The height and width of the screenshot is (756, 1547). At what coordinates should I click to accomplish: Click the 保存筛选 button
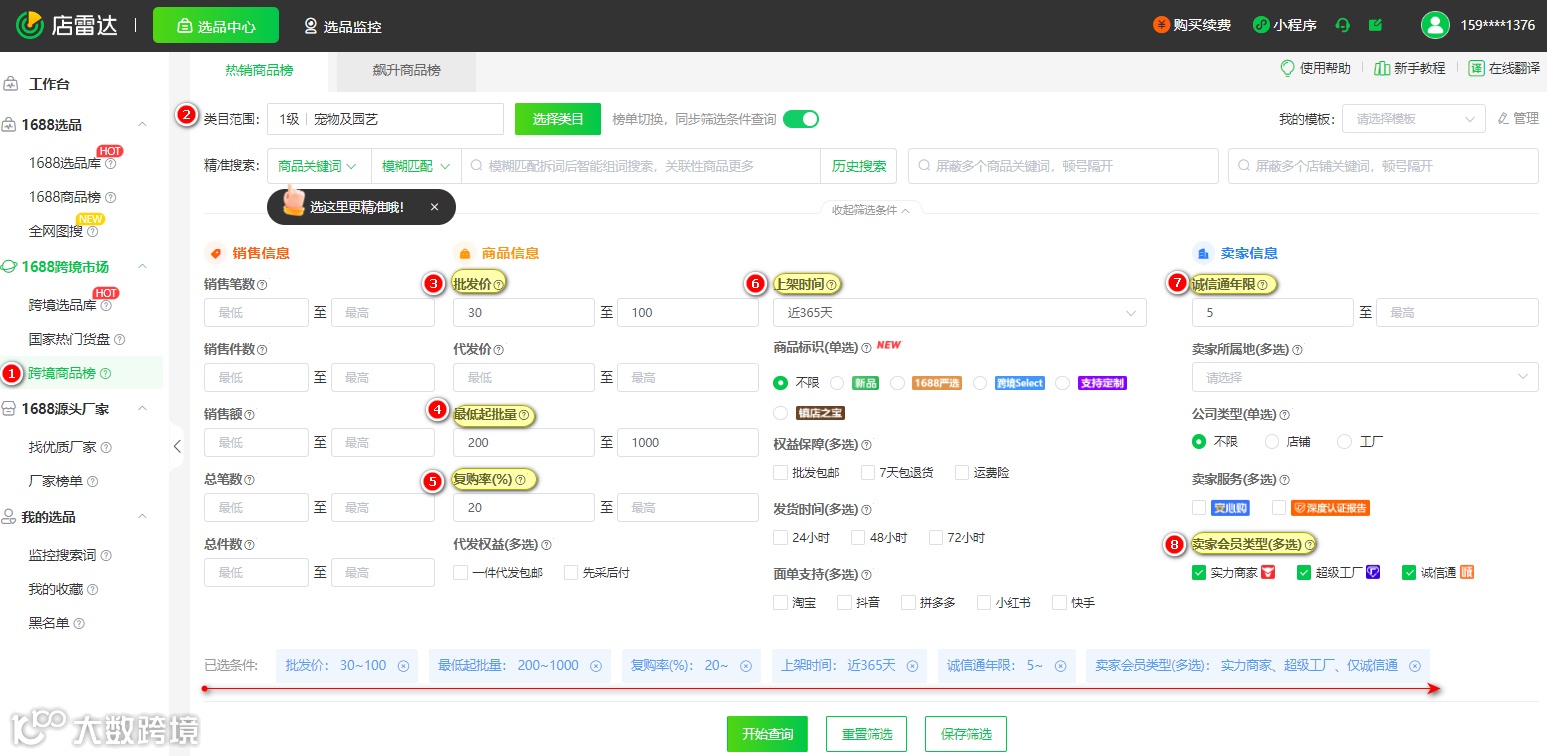tap(966, 734)
